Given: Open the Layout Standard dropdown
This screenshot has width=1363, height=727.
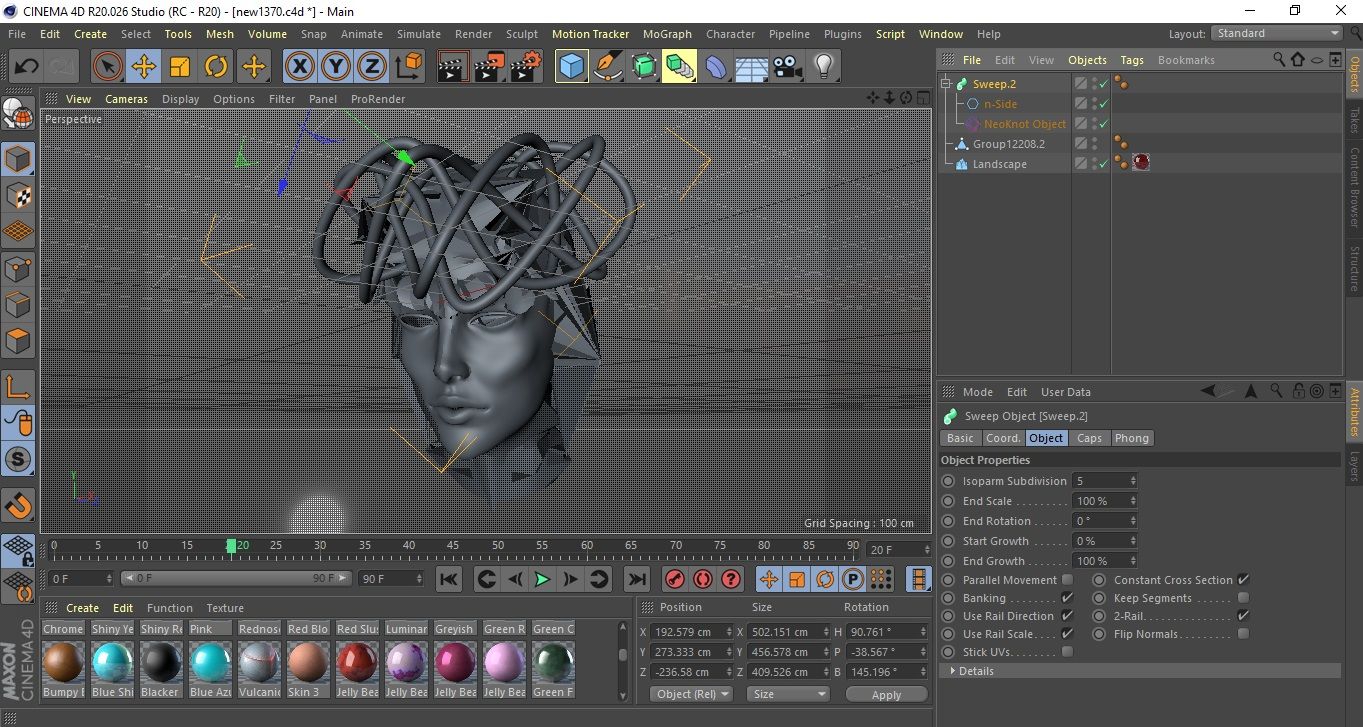Looking at the screenshot, I should [x=1277, y=33].
